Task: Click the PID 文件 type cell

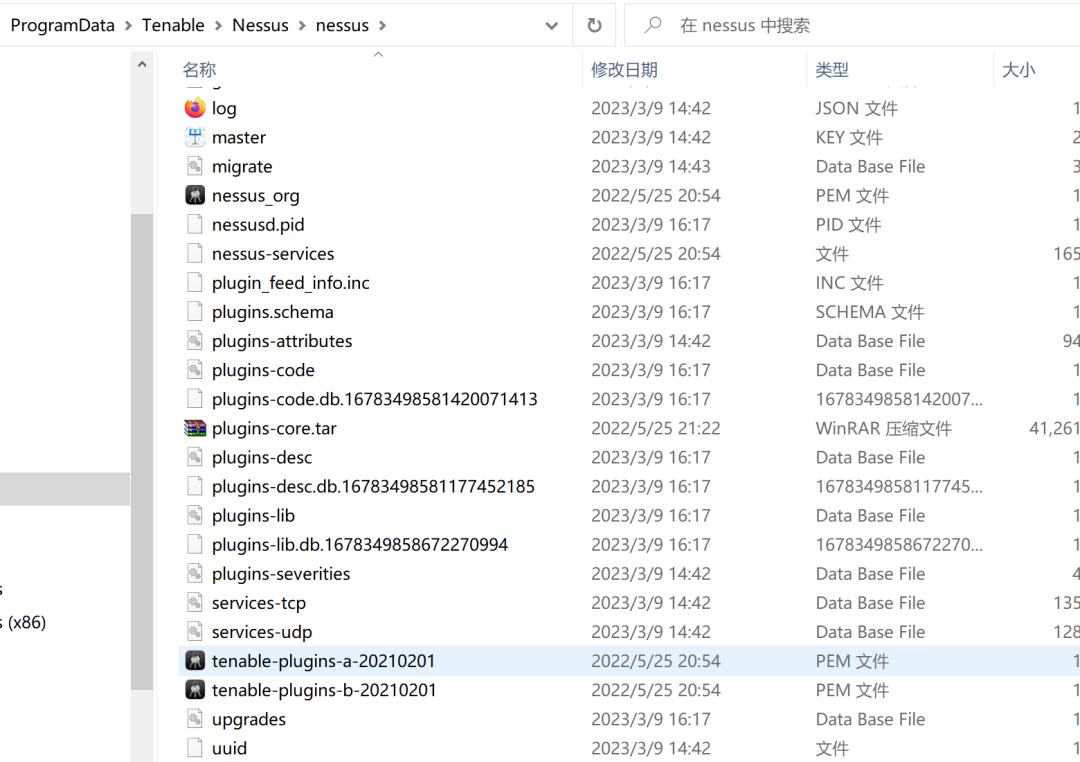Action: click(x=849, y=225)
